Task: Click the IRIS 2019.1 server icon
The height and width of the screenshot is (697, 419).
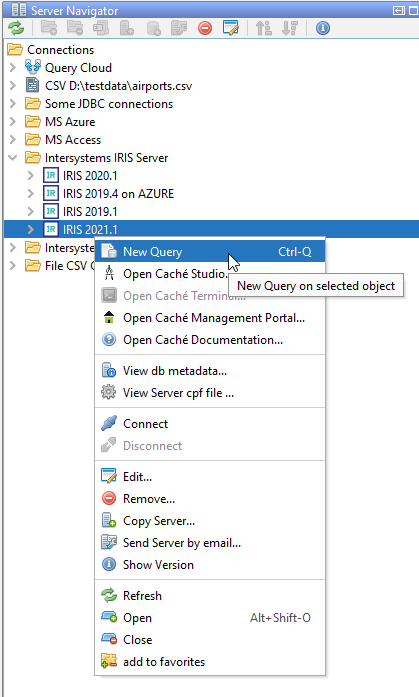Action: click(51, 211)
